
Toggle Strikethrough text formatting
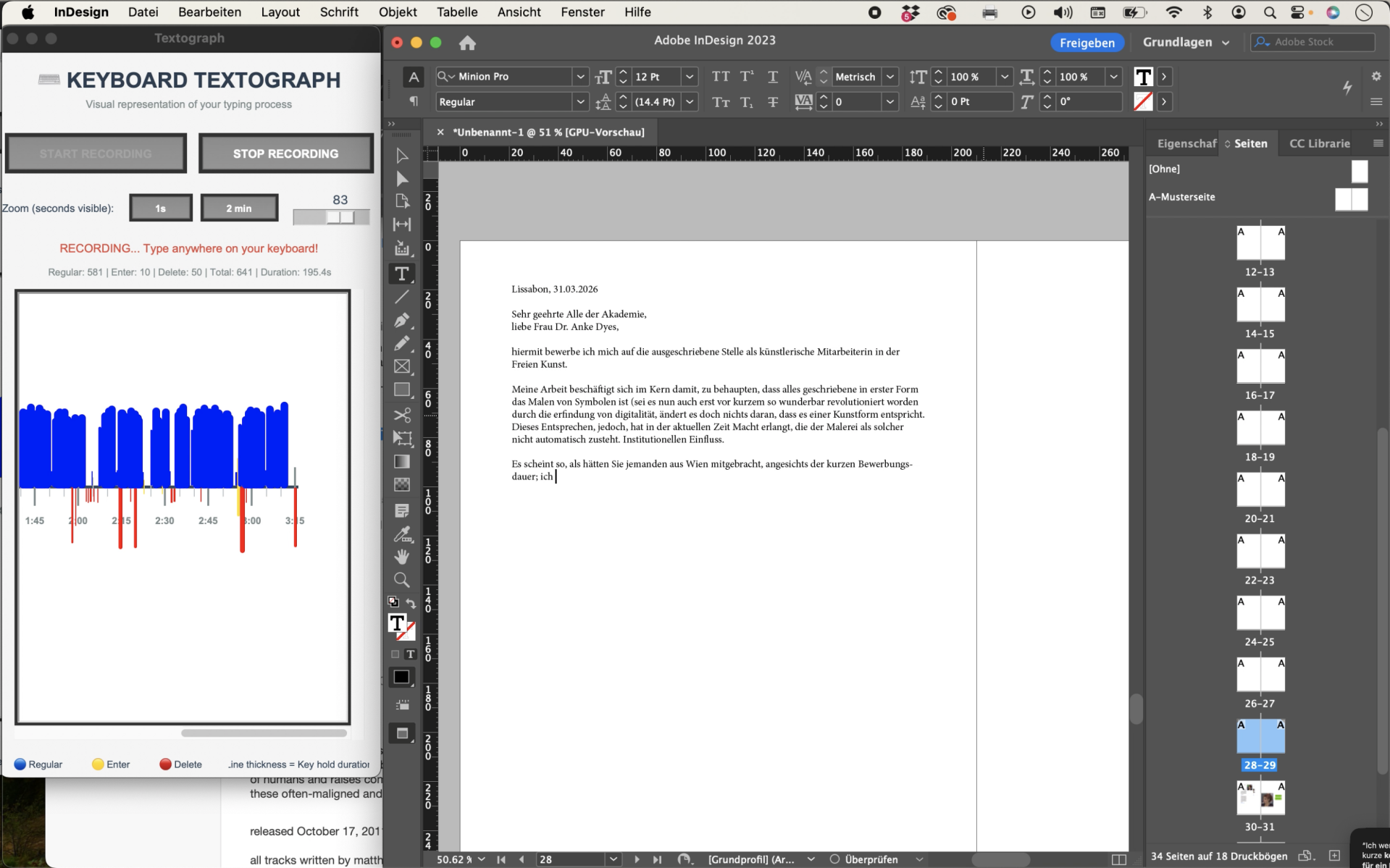tap(773, 102)
